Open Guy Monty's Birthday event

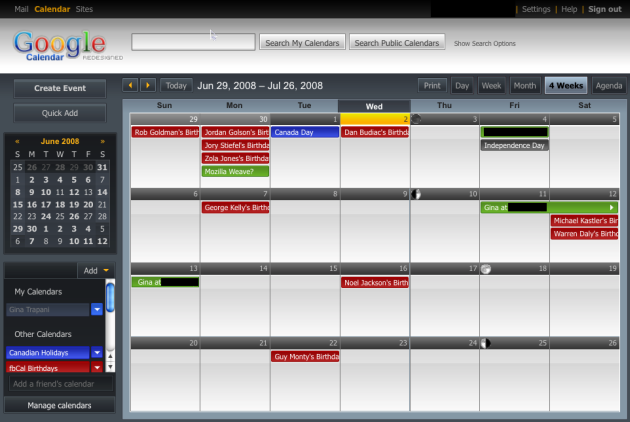(x=305, y=356)
